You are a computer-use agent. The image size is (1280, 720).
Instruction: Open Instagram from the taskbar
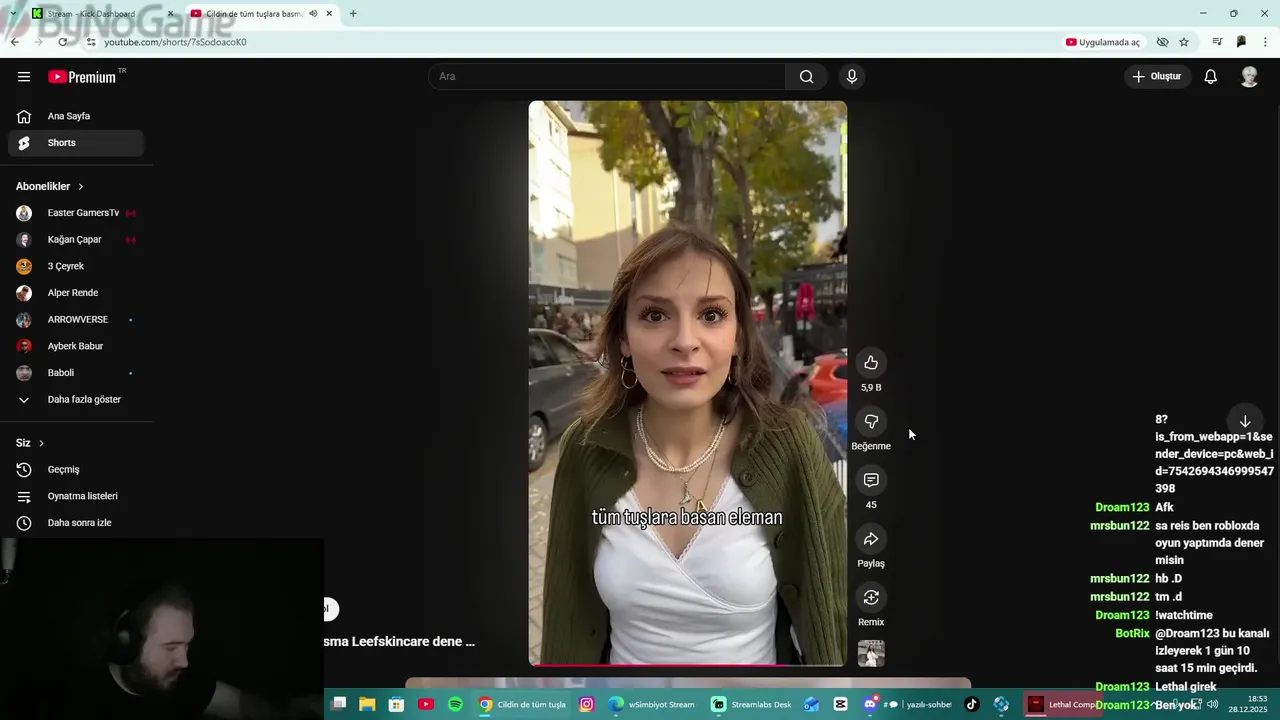click(x=587, y=704)
